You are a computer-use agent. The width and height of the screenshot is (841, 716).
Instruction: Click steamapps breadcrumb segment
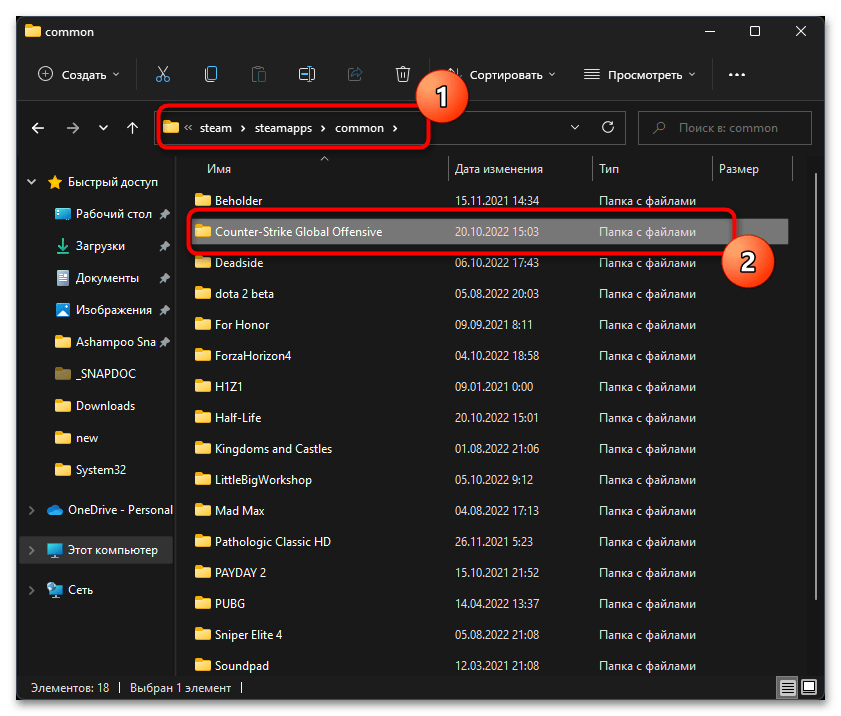click(283, 128)
